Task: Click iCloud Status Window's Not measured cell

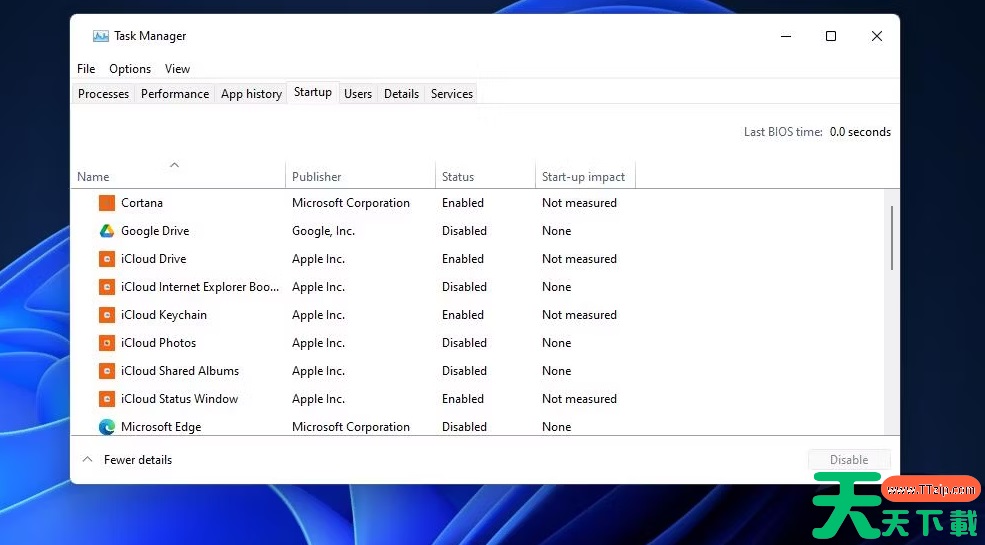Action: 579,399
